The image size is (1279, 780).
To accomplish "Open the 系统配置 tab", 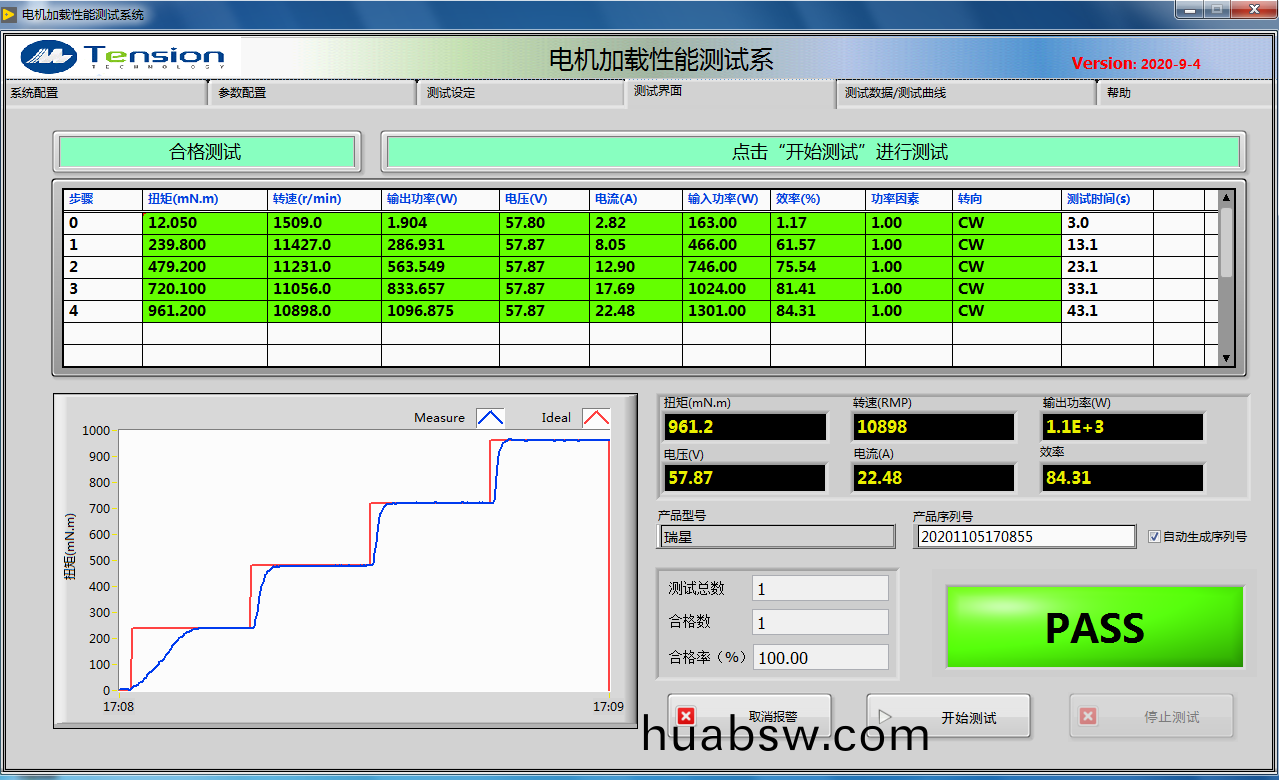I will pos(105,93).
